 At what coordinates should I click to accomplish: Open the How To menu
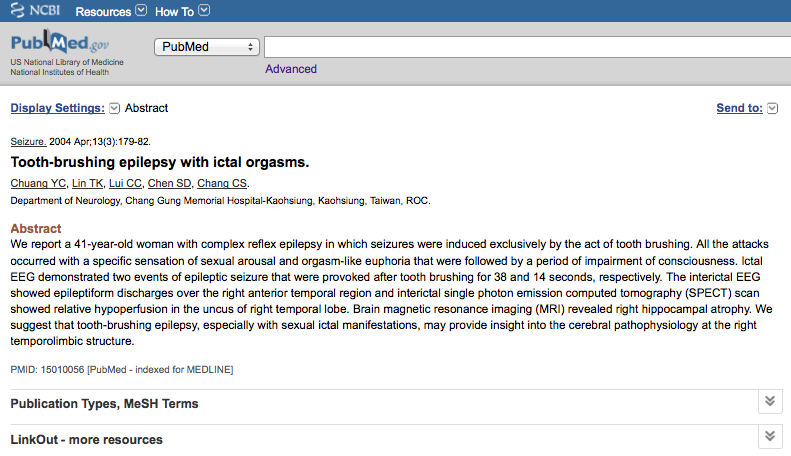pos(174,12)
